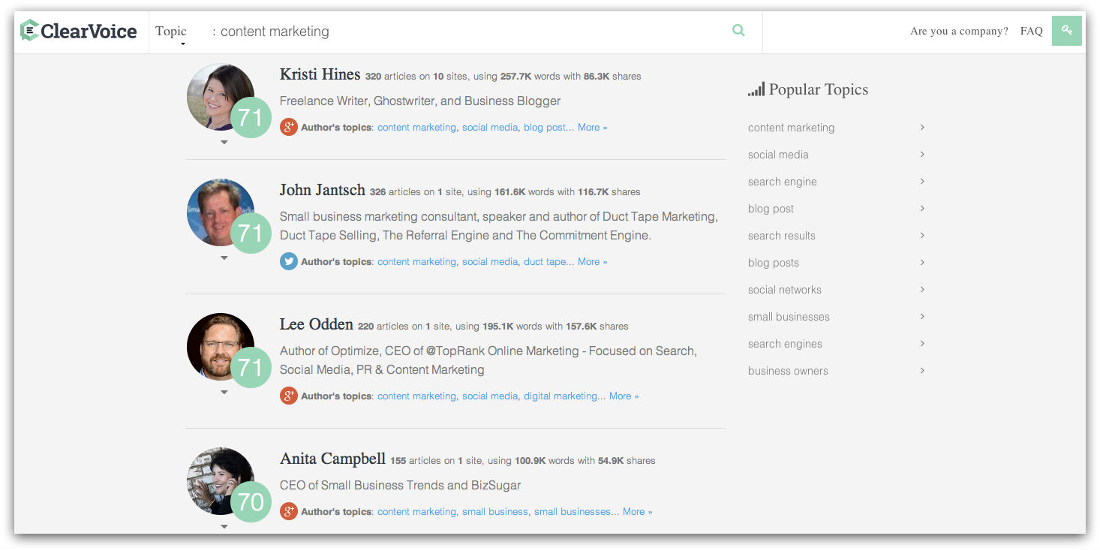The width and height of the screenshot is (1100, 550).
Task: Click Lee Odden score badge 71
Action: (250, 368)
